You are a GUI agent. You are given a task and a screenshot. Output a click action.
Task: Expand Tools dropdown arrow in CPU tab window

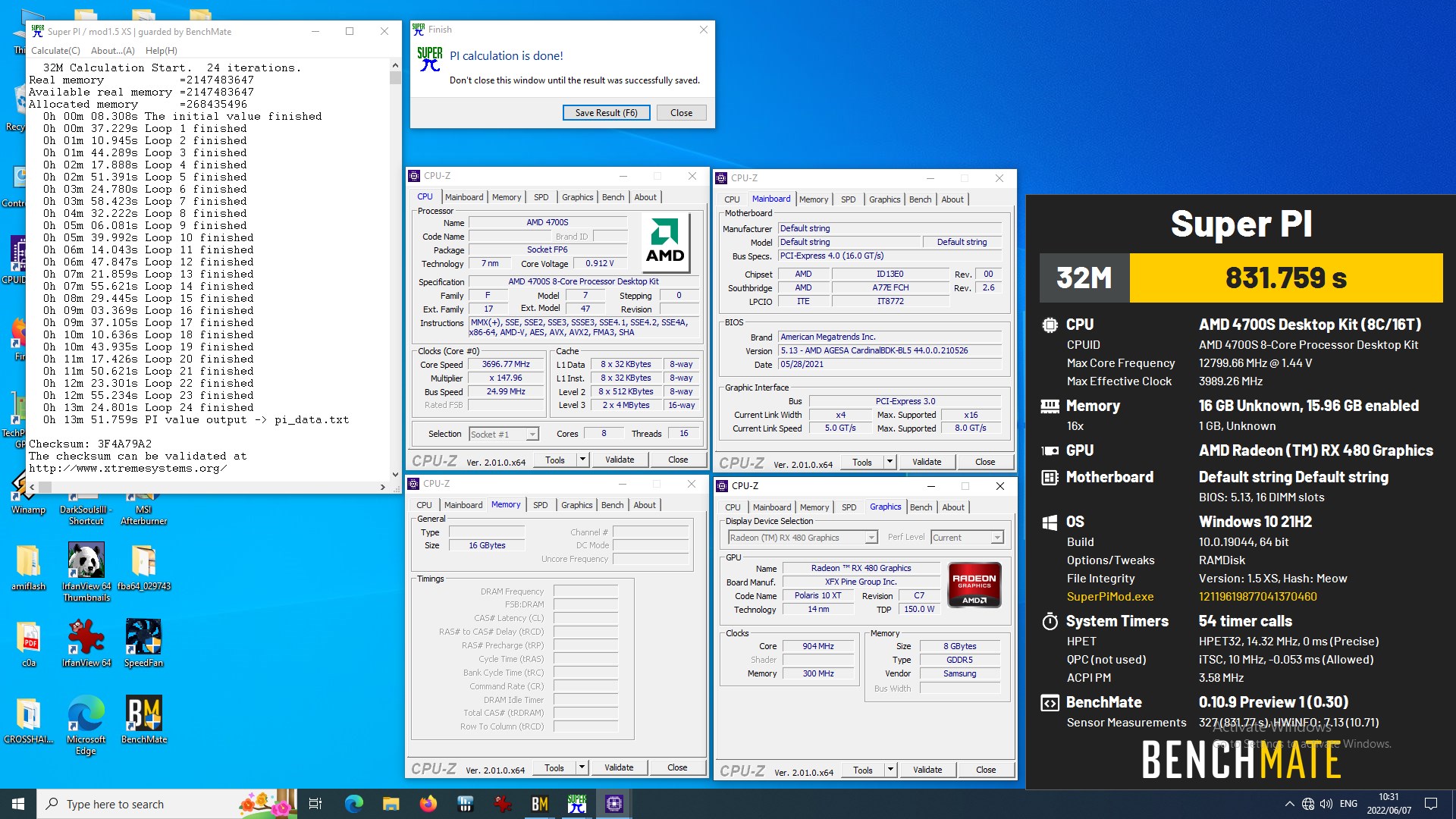tap(582, 460)
